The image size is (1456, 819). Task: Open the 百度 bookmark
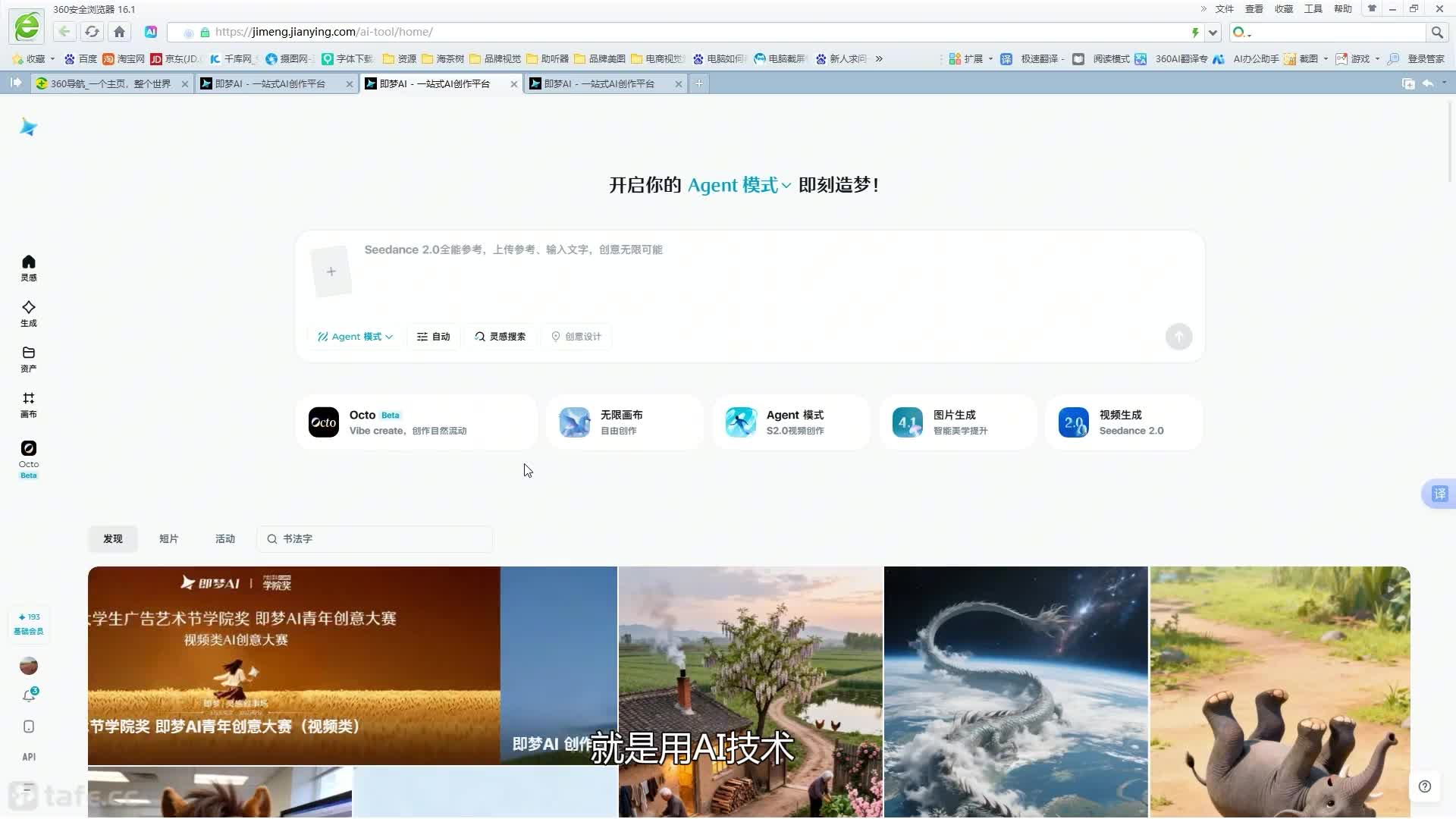pos(80,58)
